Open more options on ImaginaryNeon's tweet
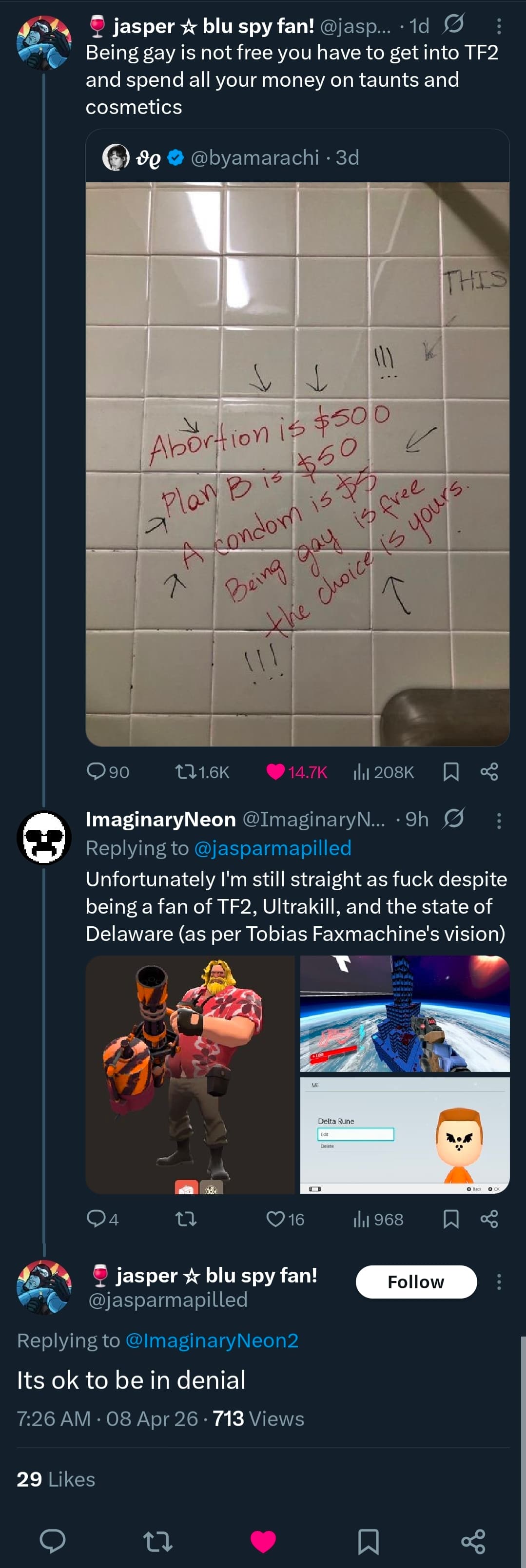The height and width of the screenshot is (1568, 526). point(499,821)
